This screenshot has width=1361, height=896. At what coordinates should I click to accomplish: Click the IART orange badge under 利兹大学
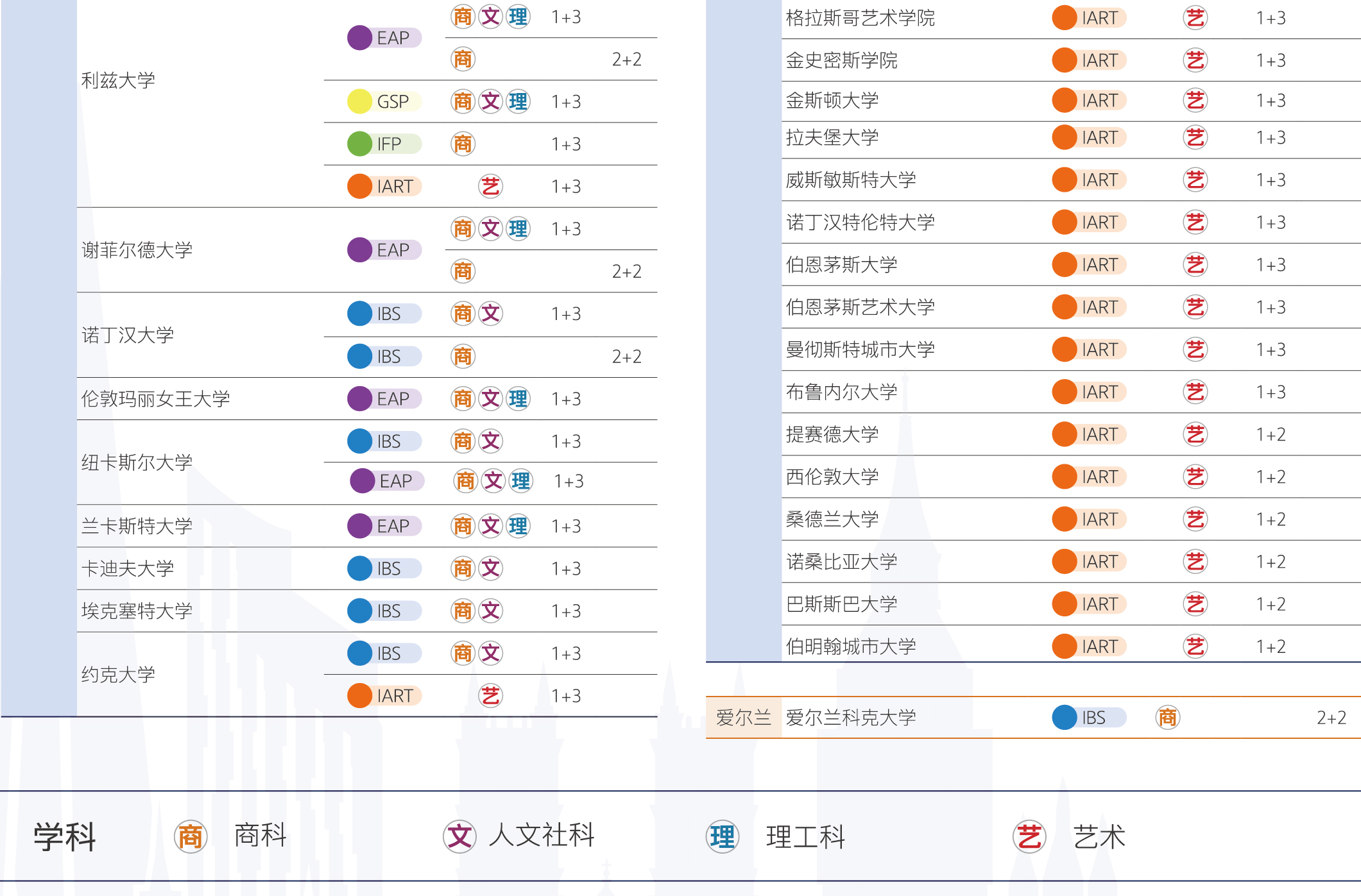tap(384, 186)
